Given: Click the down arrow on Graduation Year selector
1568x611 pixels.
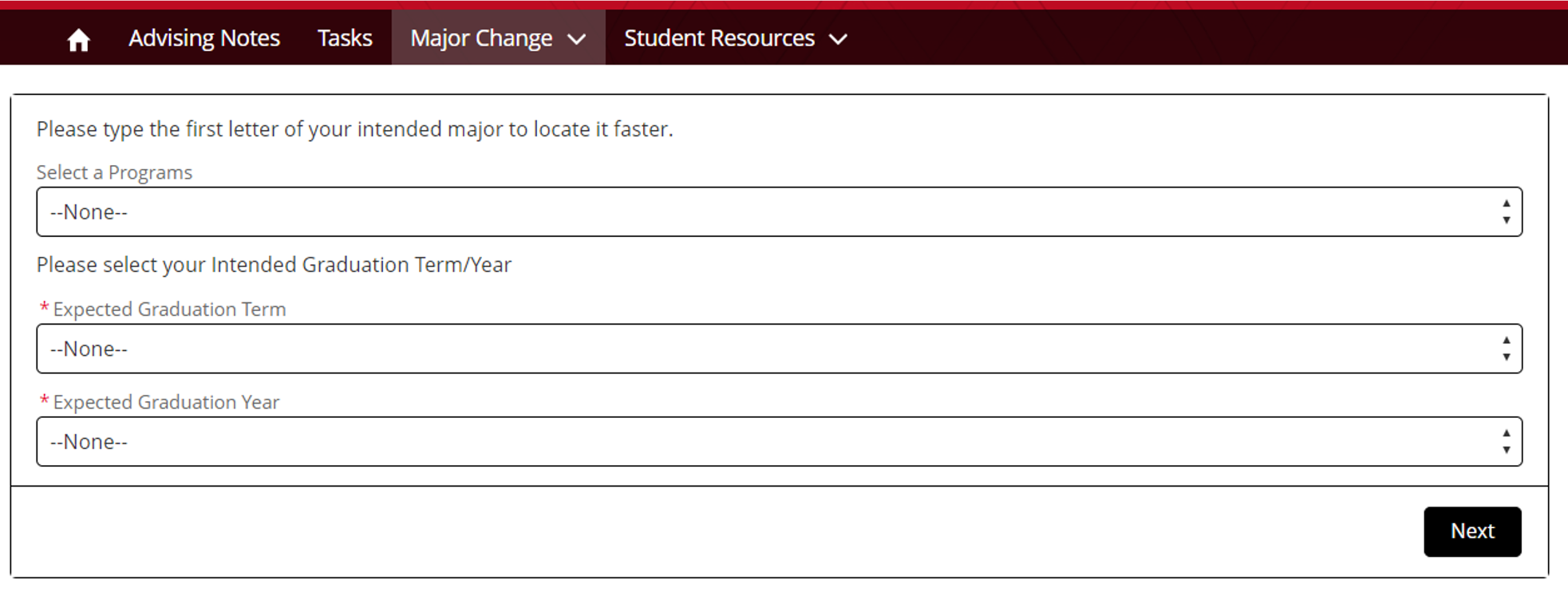Looking at the screenshot, I should pyautogui.click(x=1506, y=450).
